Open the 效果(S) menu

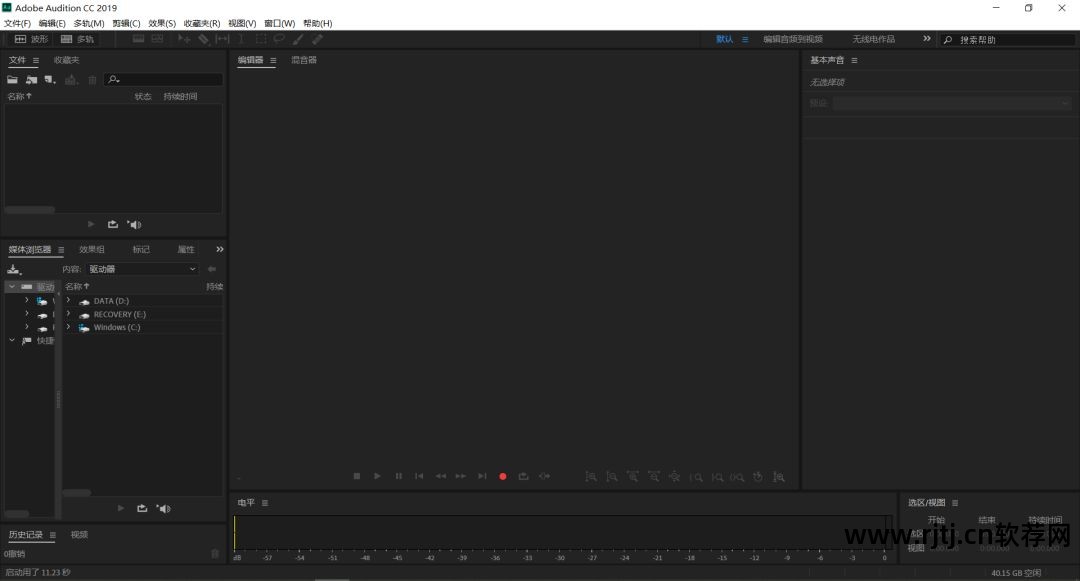tap(162, 23)
